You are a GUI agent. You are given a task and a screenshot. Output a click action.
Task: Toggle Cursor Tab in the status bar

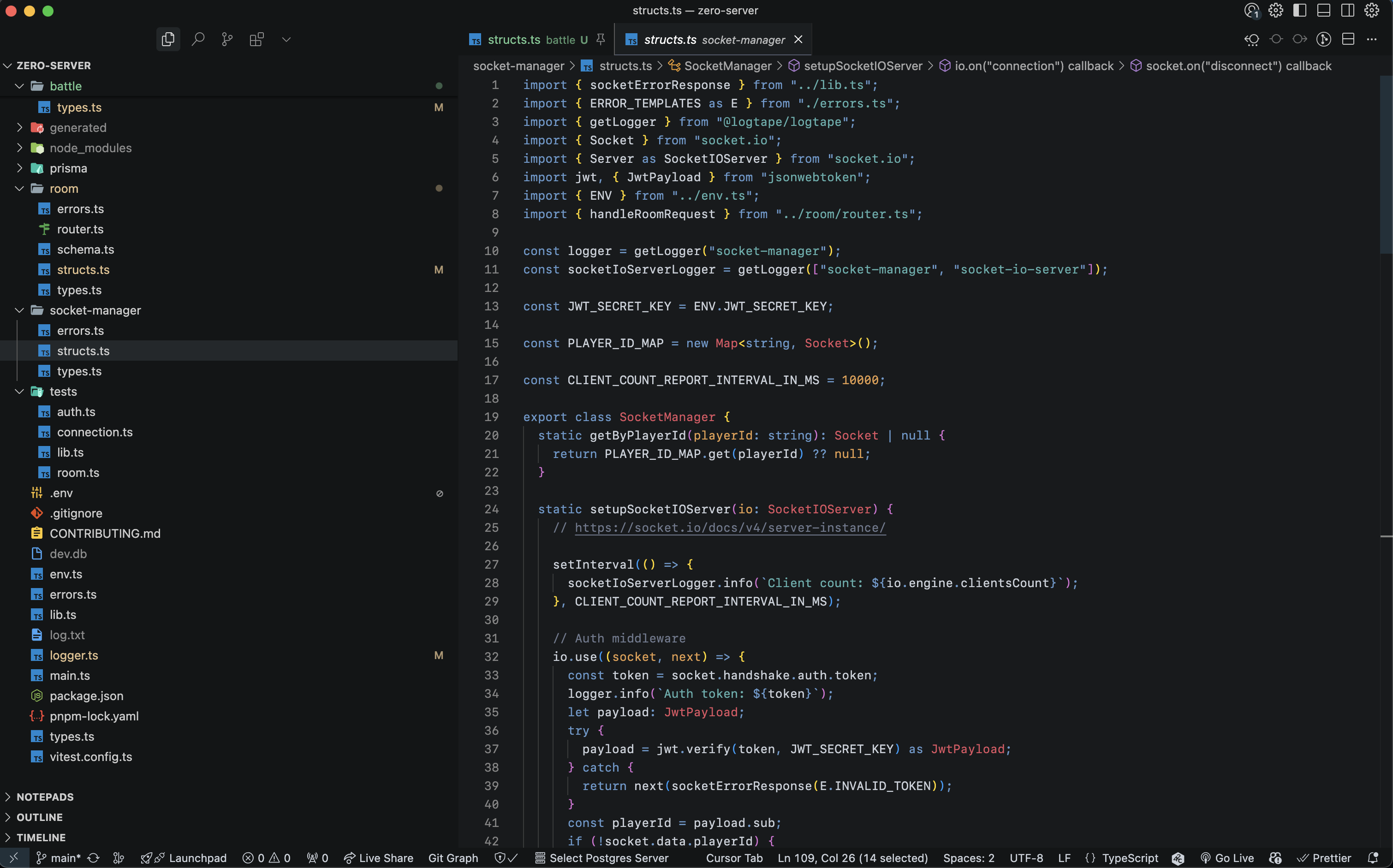coord(734,858)
